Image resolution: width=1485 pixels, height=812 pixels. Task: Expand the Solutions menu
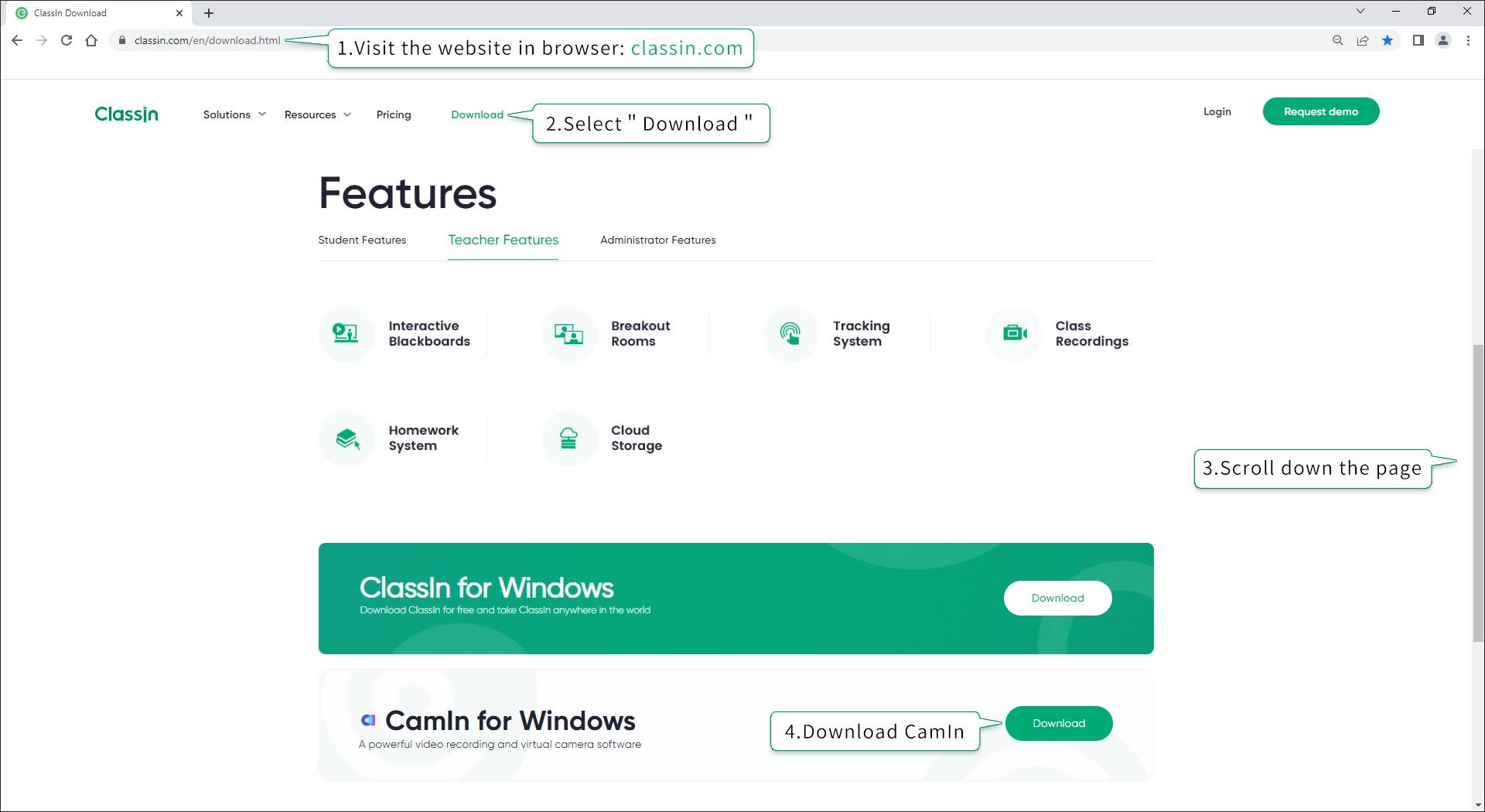click(x=234, y=114)
